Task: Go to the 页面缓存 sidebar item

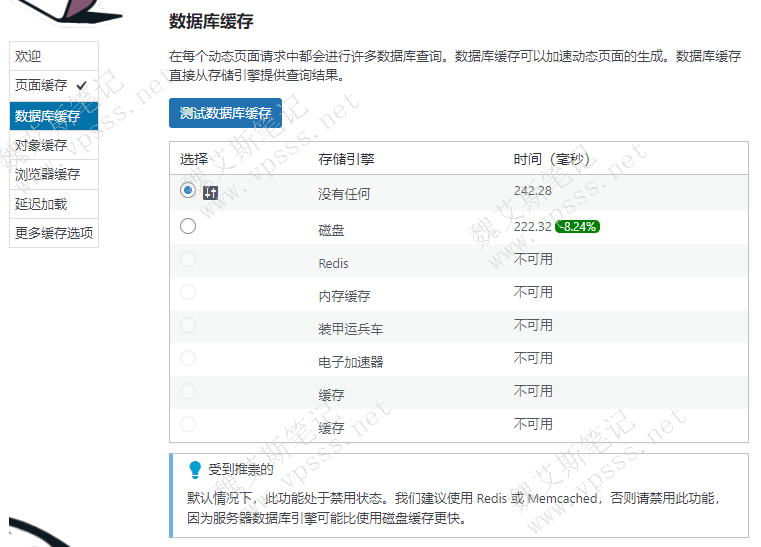Action: [x=42, y=86]
